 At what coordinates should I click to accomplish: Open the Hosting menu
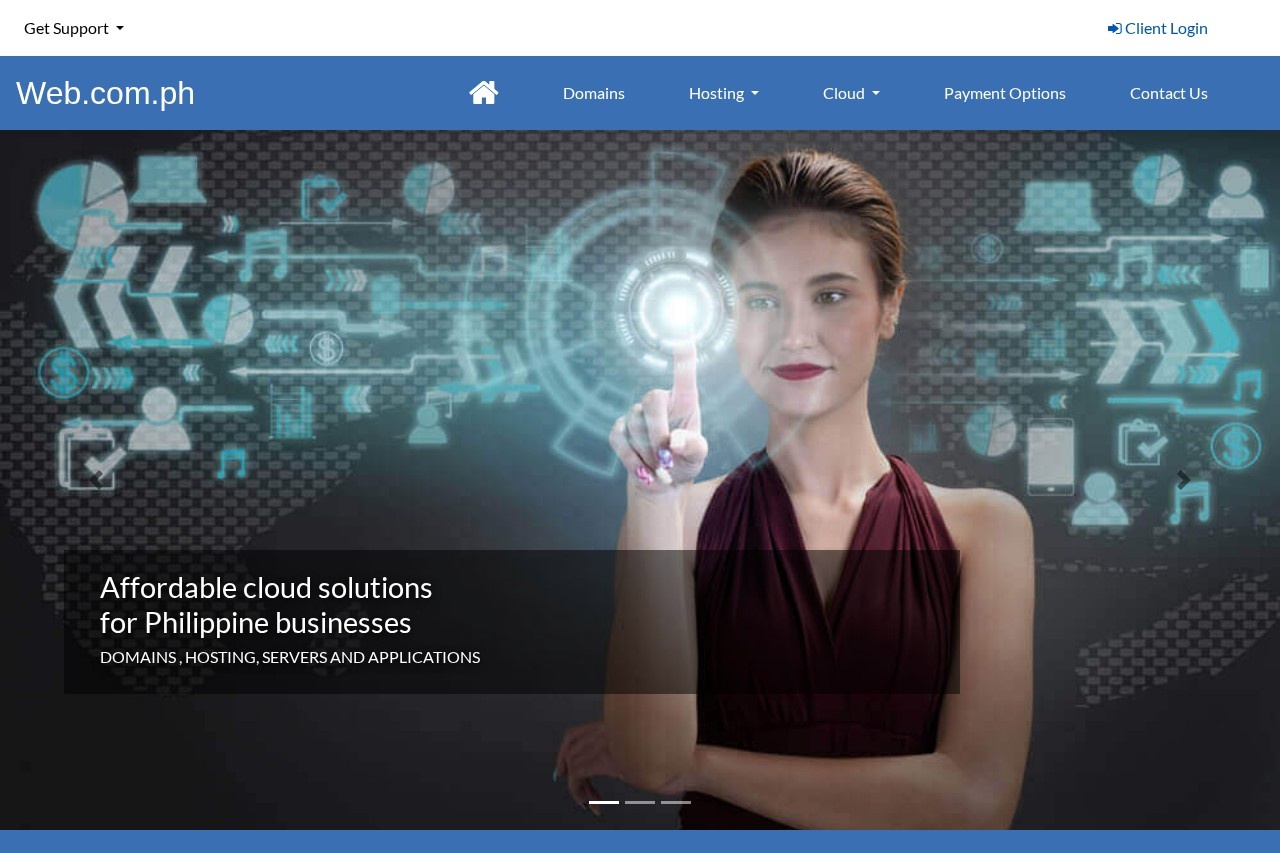tap(716, 93)
